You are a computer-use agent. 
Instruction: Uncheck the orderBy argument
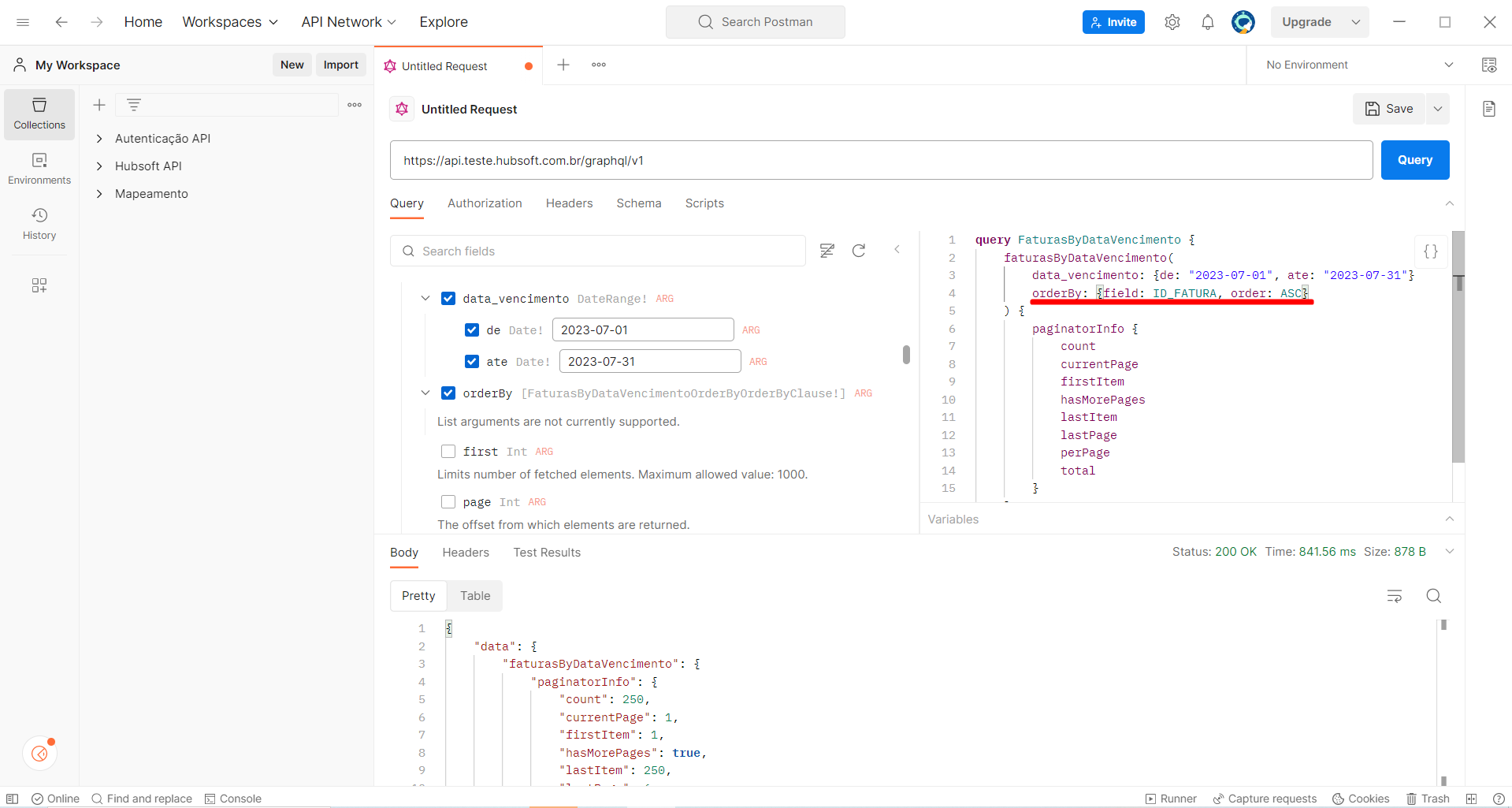tap(448, 393)
